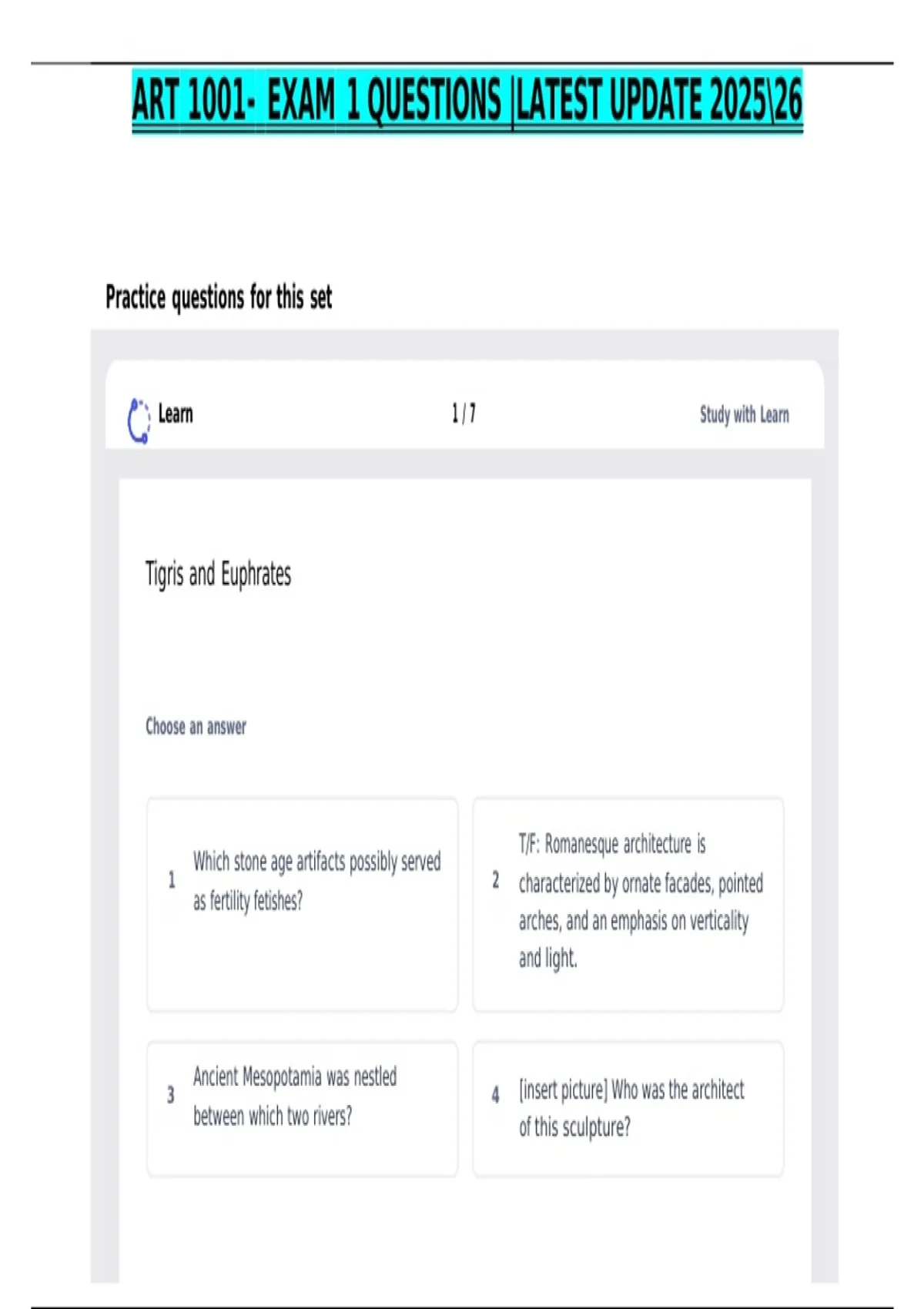Click the 1 / 7 question progress counter

[464, 413]
